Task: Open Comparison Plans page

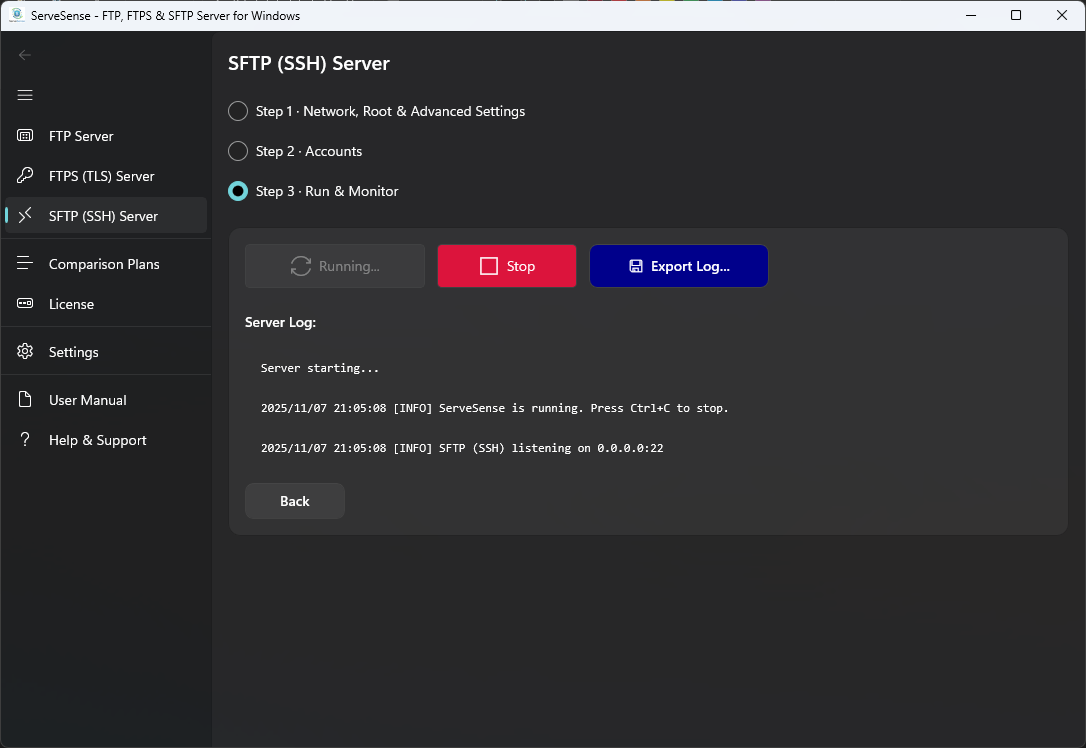Action: (106, 264)
